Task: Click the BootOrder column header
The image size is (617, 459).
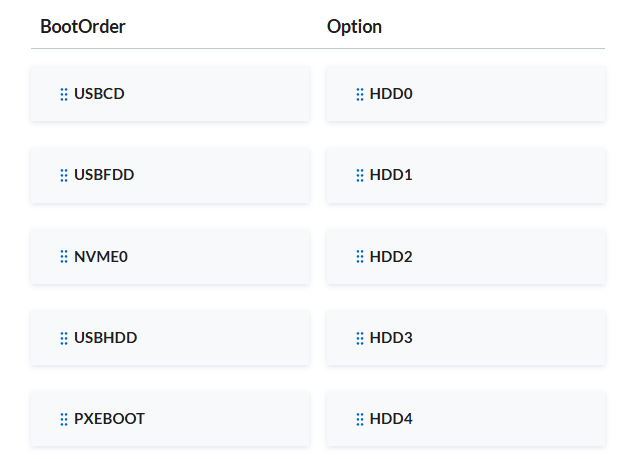Action: point(83,27)
